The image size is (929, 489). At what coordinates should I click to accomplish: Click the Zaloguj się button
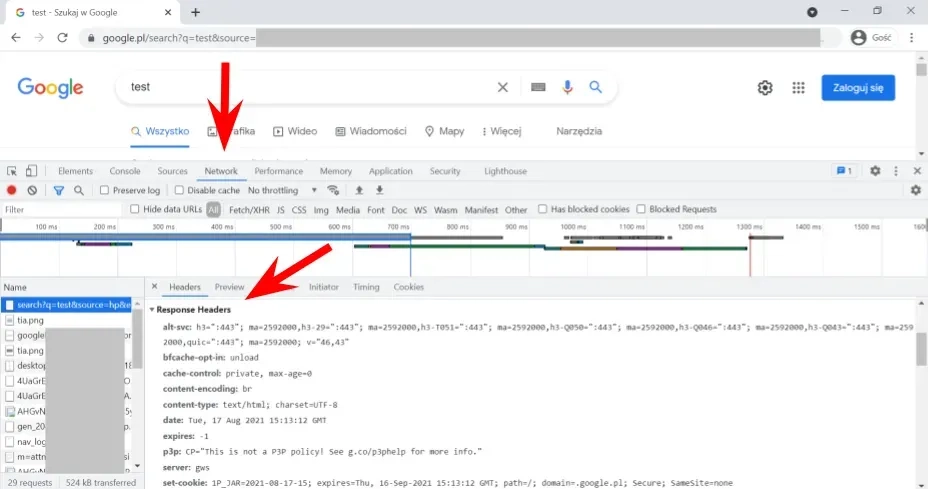(x=858, y=88)
